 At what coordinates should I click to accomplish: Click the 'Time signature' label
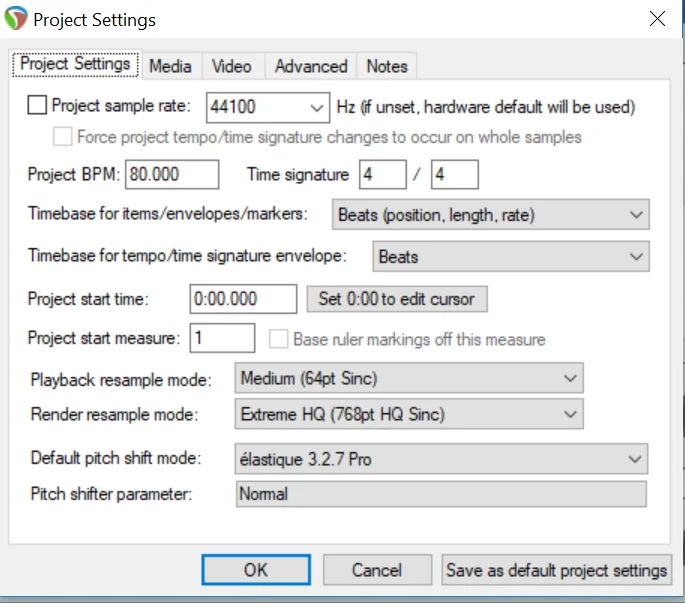[298, 174]
